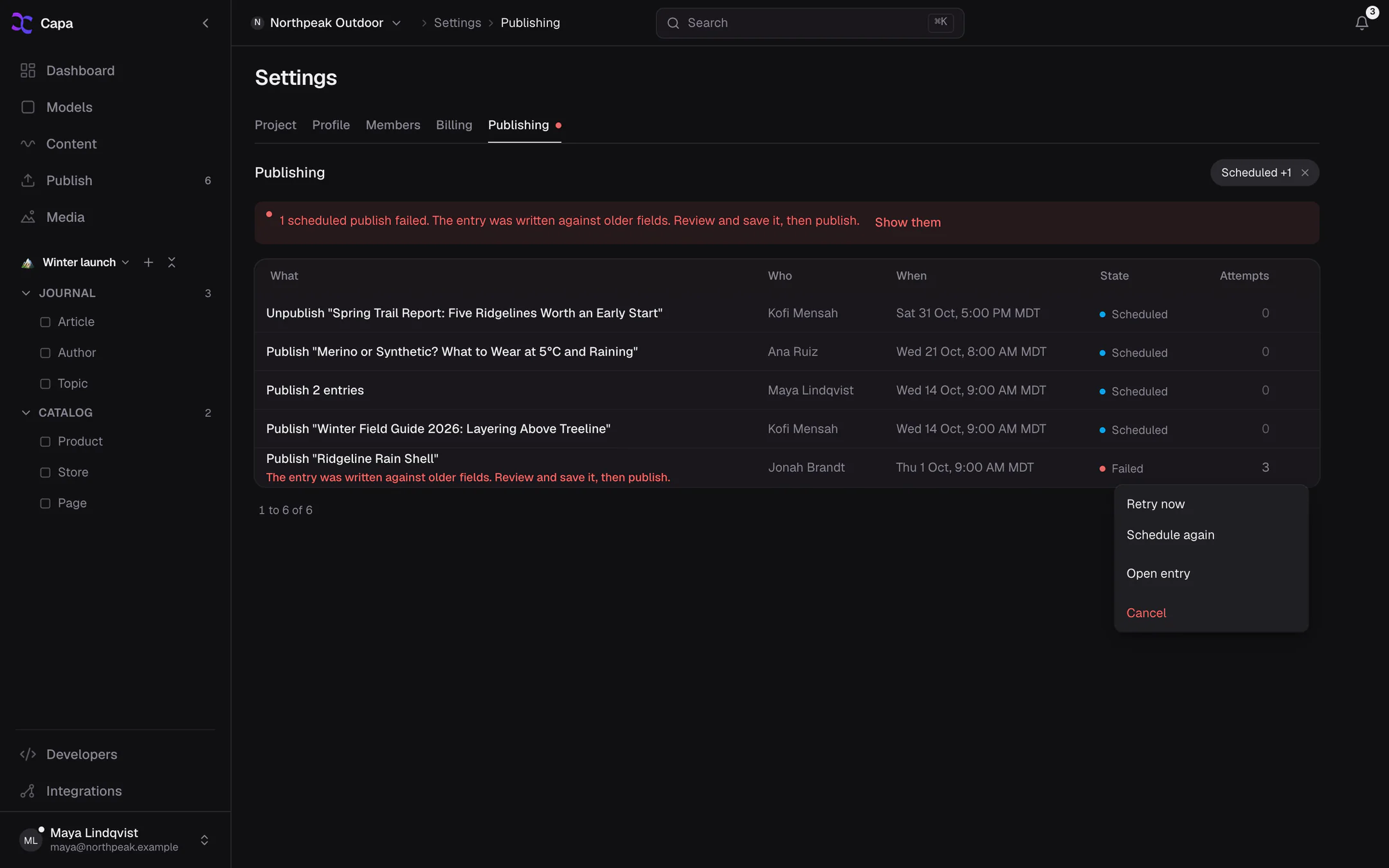
Task: Click the Show them link
Action: coord(907,222)
